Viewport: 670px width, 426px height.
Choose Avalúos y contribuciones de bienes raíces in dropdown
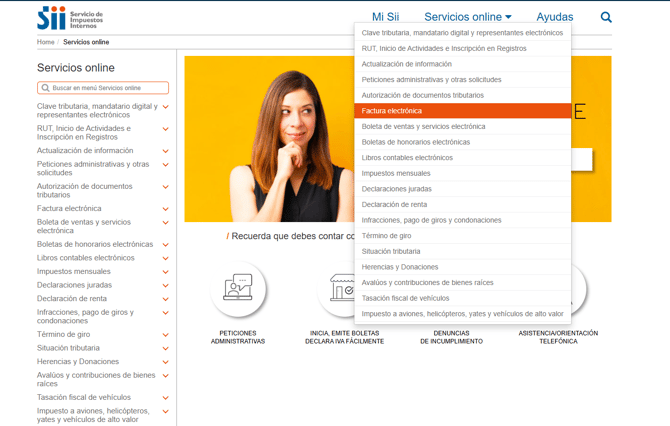tap(462, 282)
